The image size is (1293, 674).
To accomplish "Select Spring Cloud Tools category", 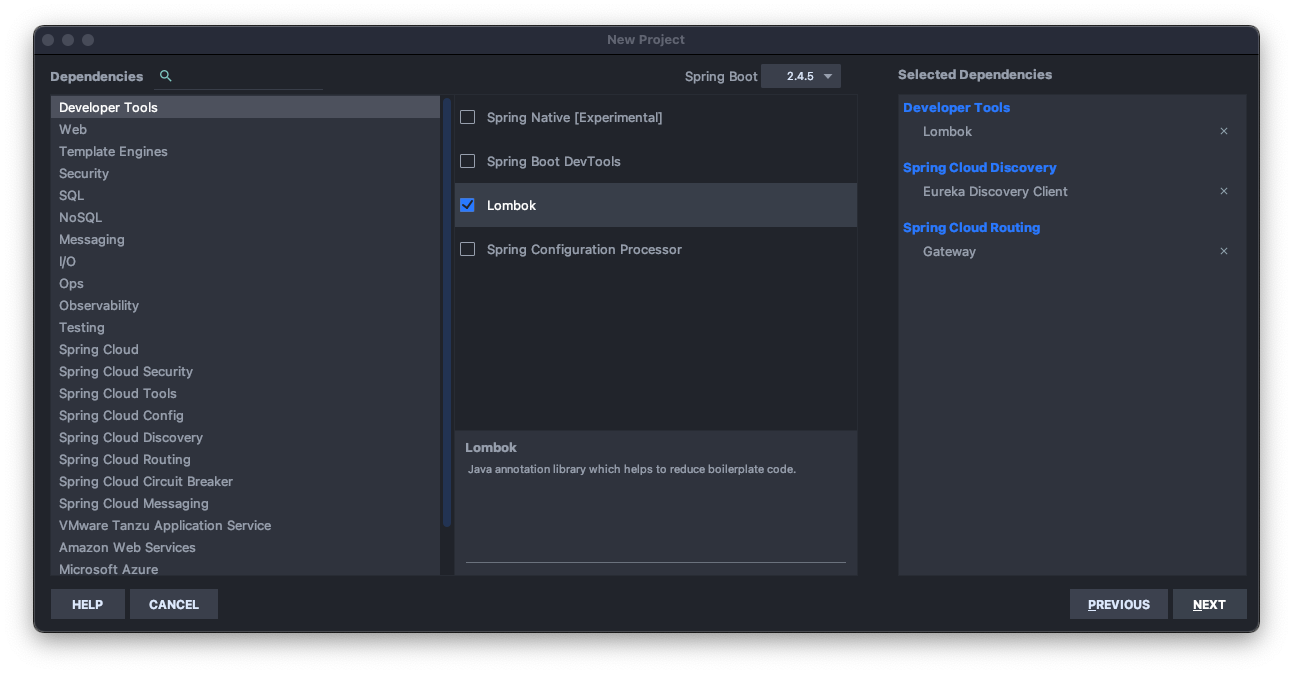I will (245, 393).
